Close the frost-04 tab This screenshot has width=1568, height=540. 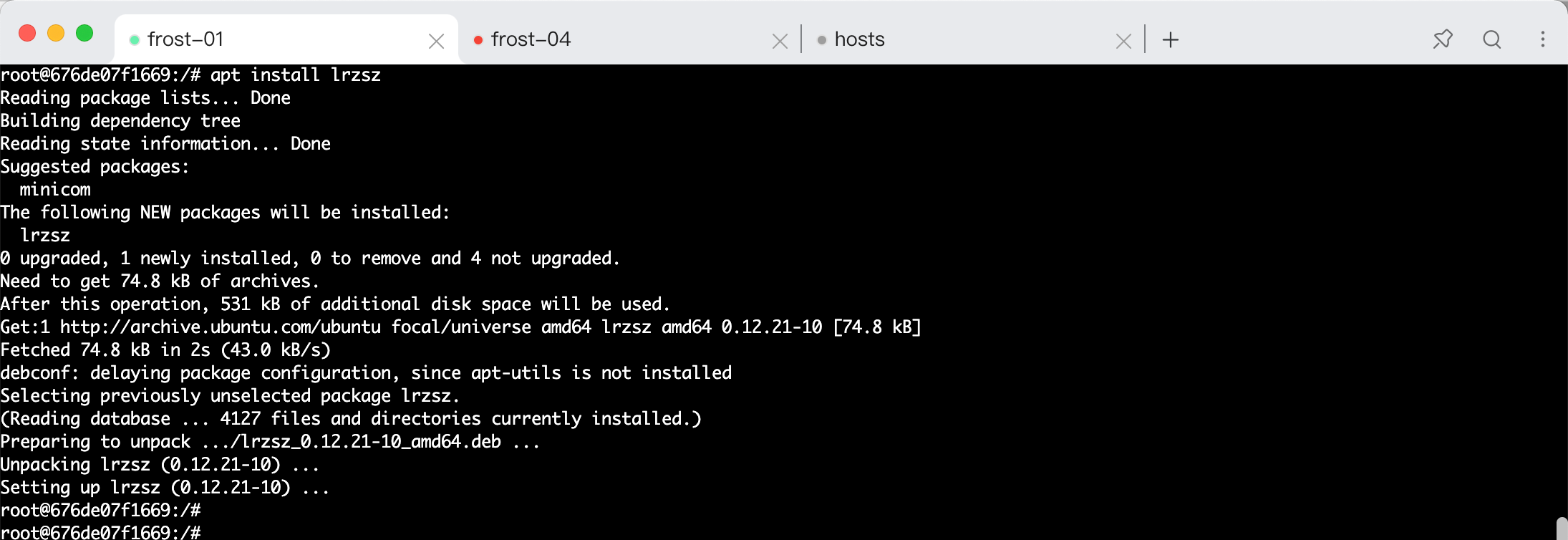pyautogui.click(x=780, y=42)
